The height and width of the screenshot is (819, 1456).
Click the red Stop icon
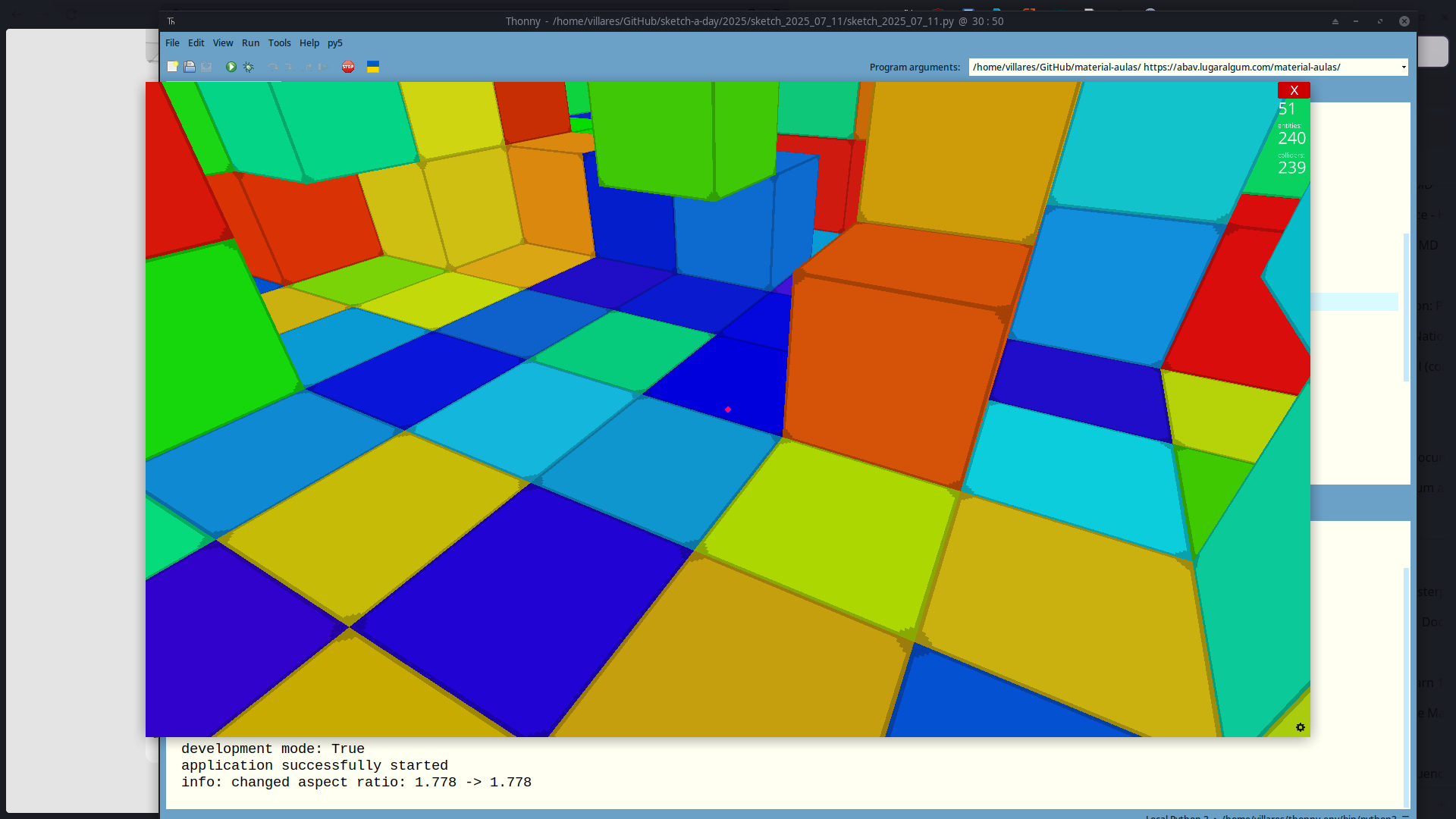(348, 67)
